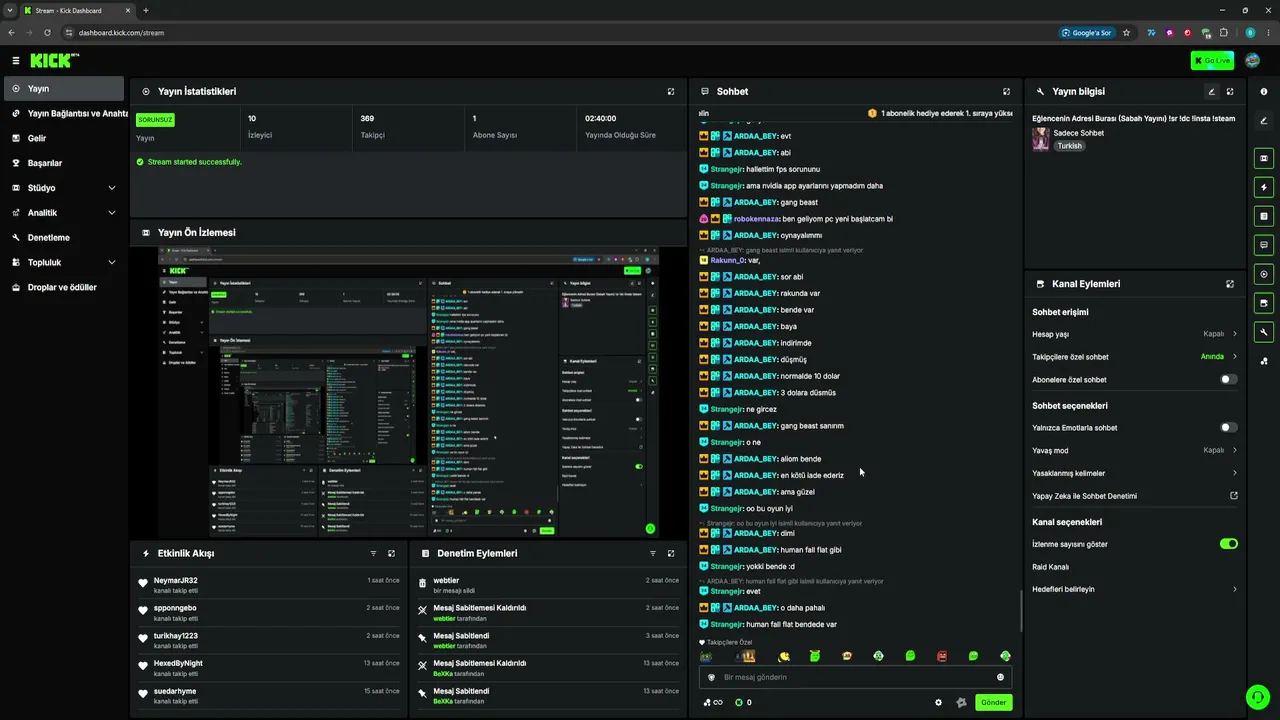Open Hedeflerinizi belirleyin chevron
Image resolution: width=1280 pixels, height=720 pixels.
[1235, 589]
